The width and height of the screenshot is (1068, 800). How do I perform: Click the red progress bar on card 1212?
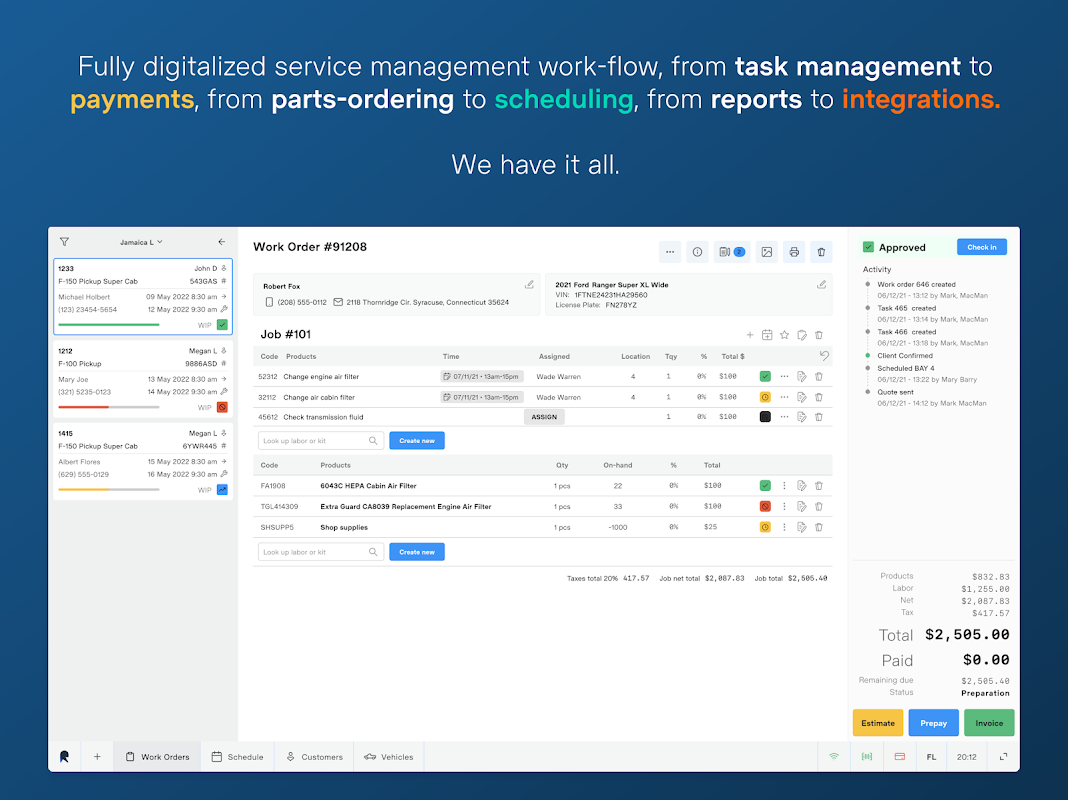tap(109, 407)
